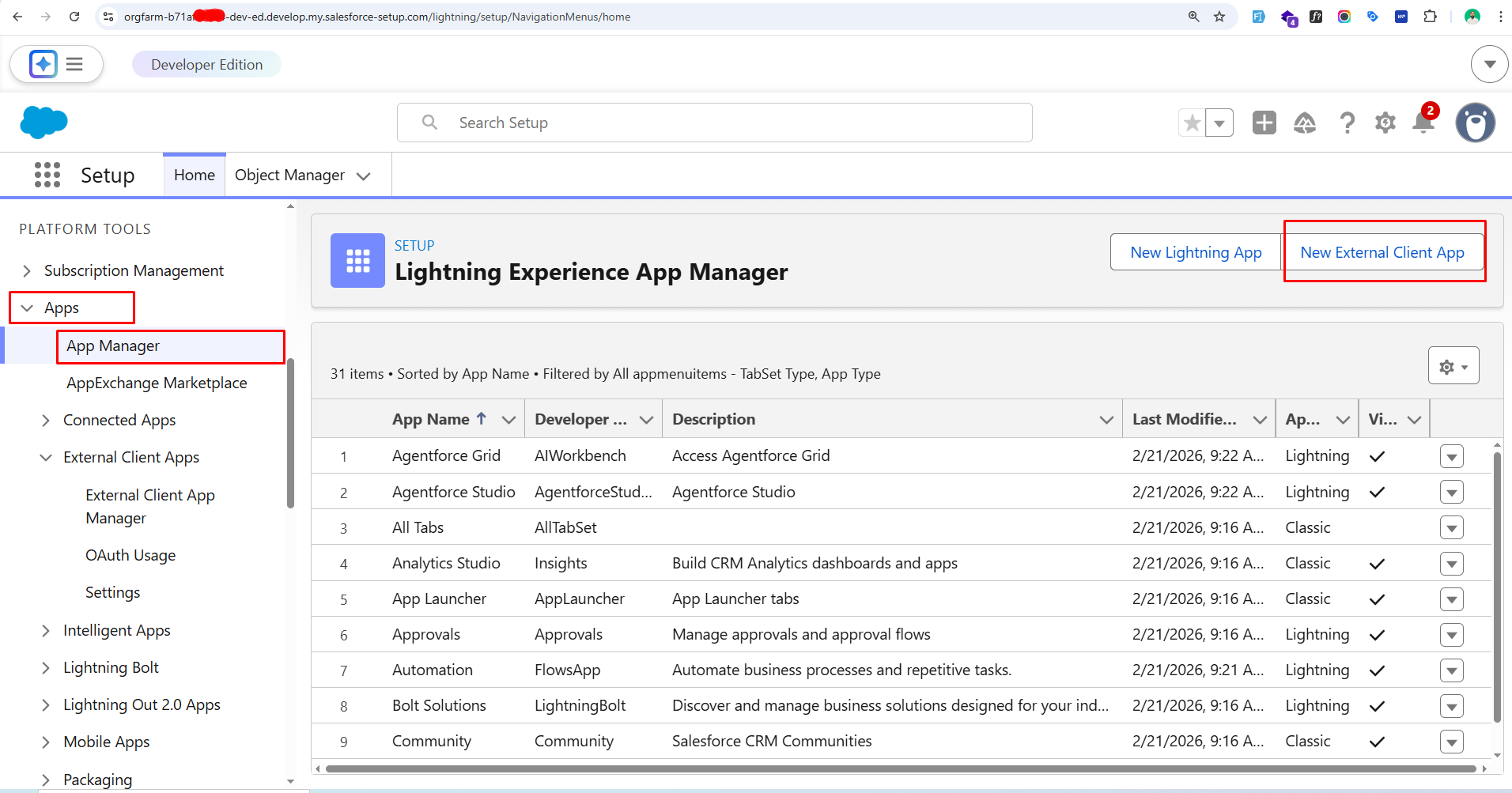The height and width of the screenshot is (793, 1512).
Task: Click the Visible checkmark for Community row
Action: tap(1377, 741)
